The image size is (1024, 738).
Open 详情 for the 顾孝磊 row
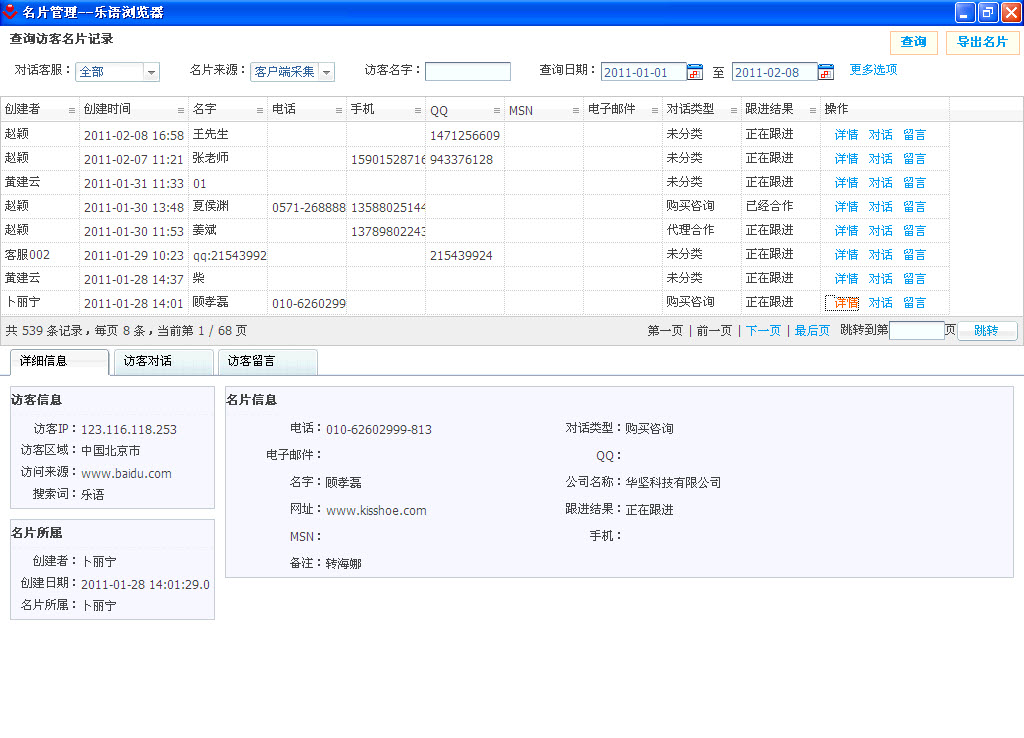[846, 303]
